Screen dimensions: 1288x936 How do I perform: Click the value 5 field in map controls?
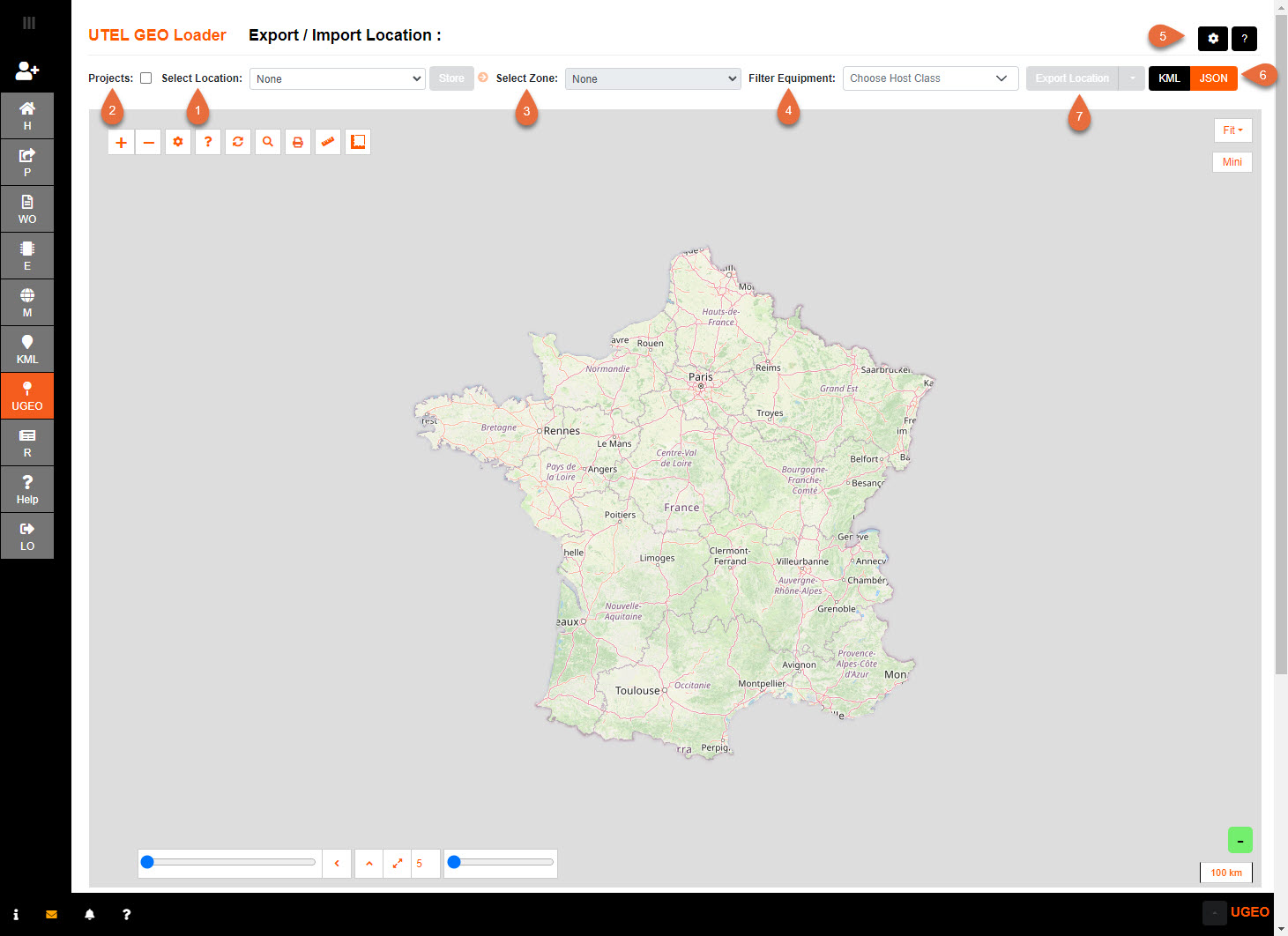pos(425,864)
